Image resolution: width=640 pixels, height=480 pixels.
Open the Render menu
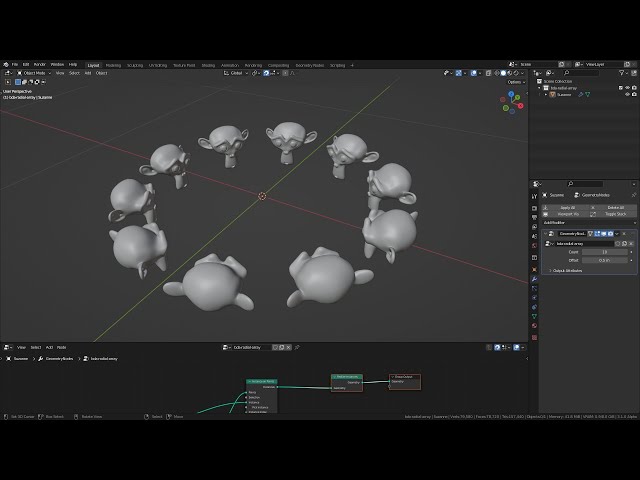pyautogui.click(x=40, y=65)
